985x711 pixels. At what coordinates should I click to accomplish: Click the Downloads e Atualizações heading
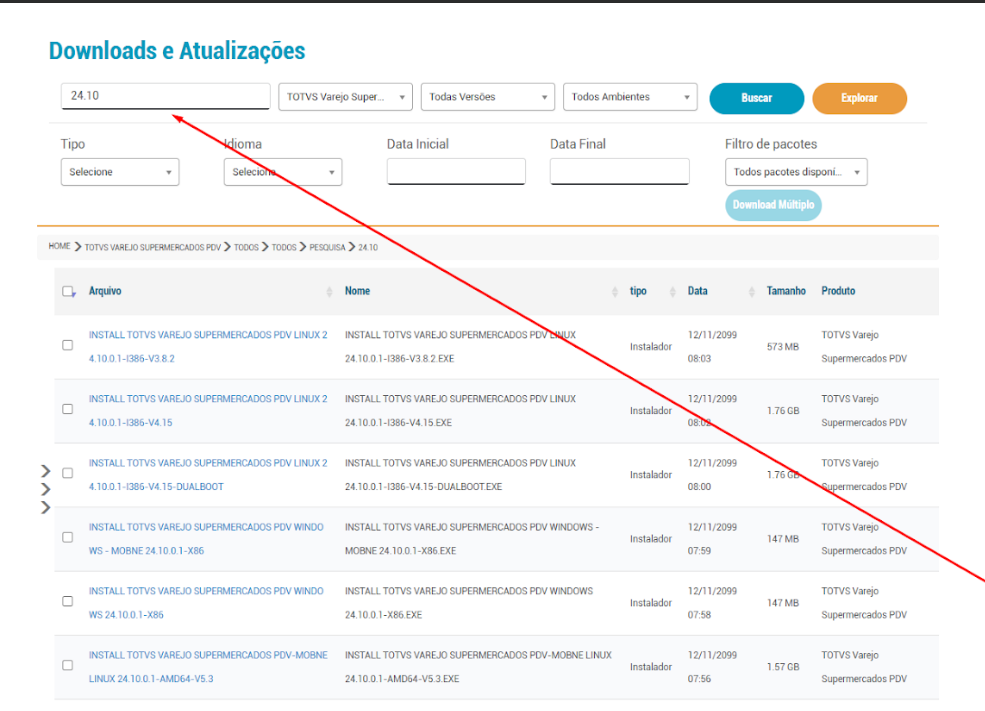(177, 51)
